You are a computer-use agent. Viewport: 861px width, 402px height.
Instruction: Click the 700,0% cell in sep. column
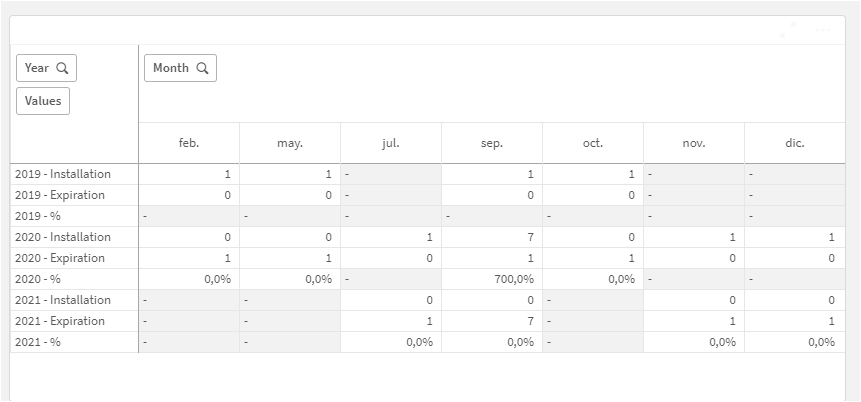[513, 279]
